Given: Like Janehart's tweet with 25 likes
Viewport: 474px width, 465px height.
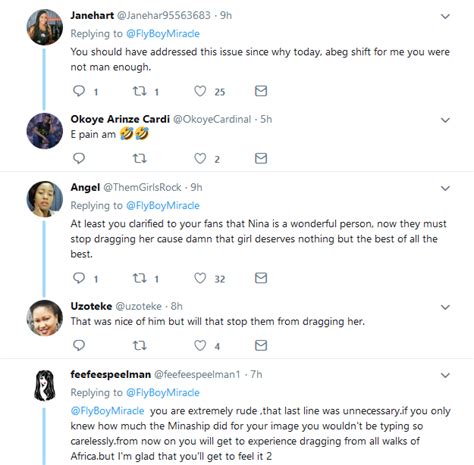Looking at the screenshot, I should [200, 91].
